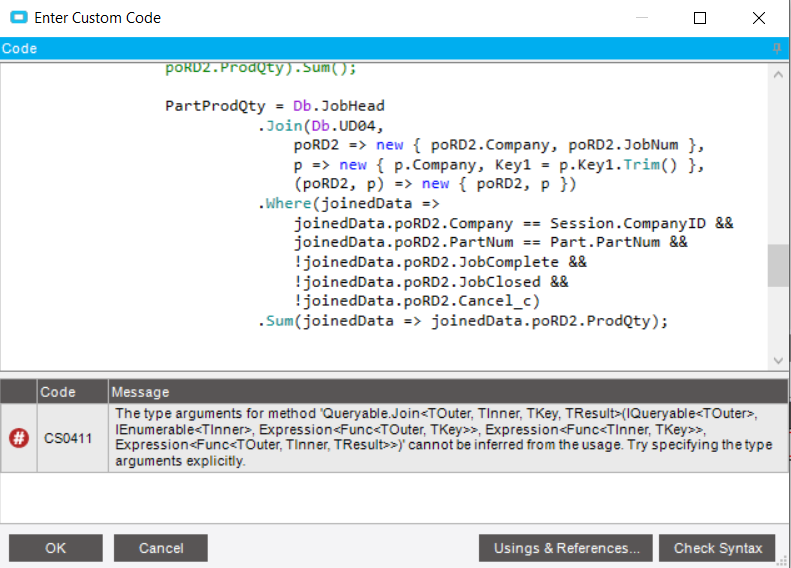Image resolution: width=791 pixels, height=568 pixels.
Task: Confirm the code with OK
Action: click(55, 548)
